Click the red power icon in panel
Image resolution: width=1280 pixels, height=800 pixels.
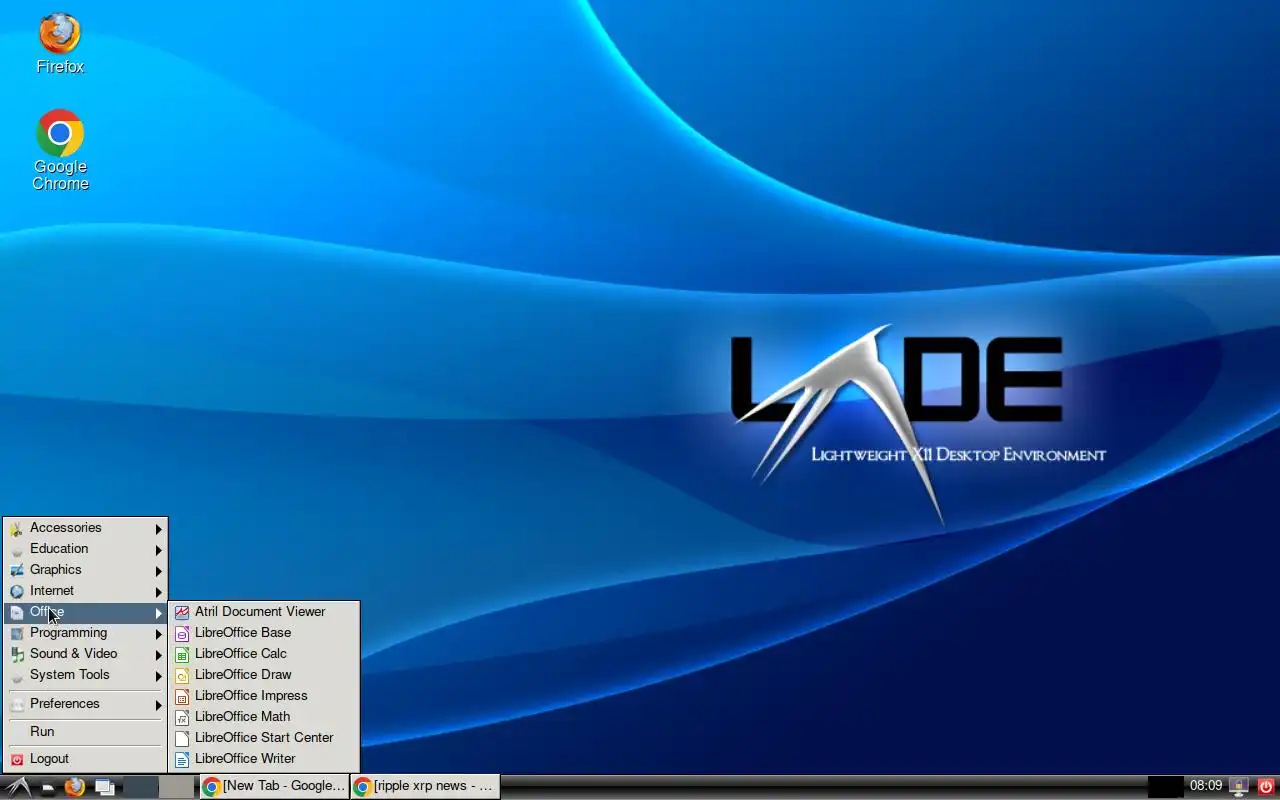point(1266,787)
